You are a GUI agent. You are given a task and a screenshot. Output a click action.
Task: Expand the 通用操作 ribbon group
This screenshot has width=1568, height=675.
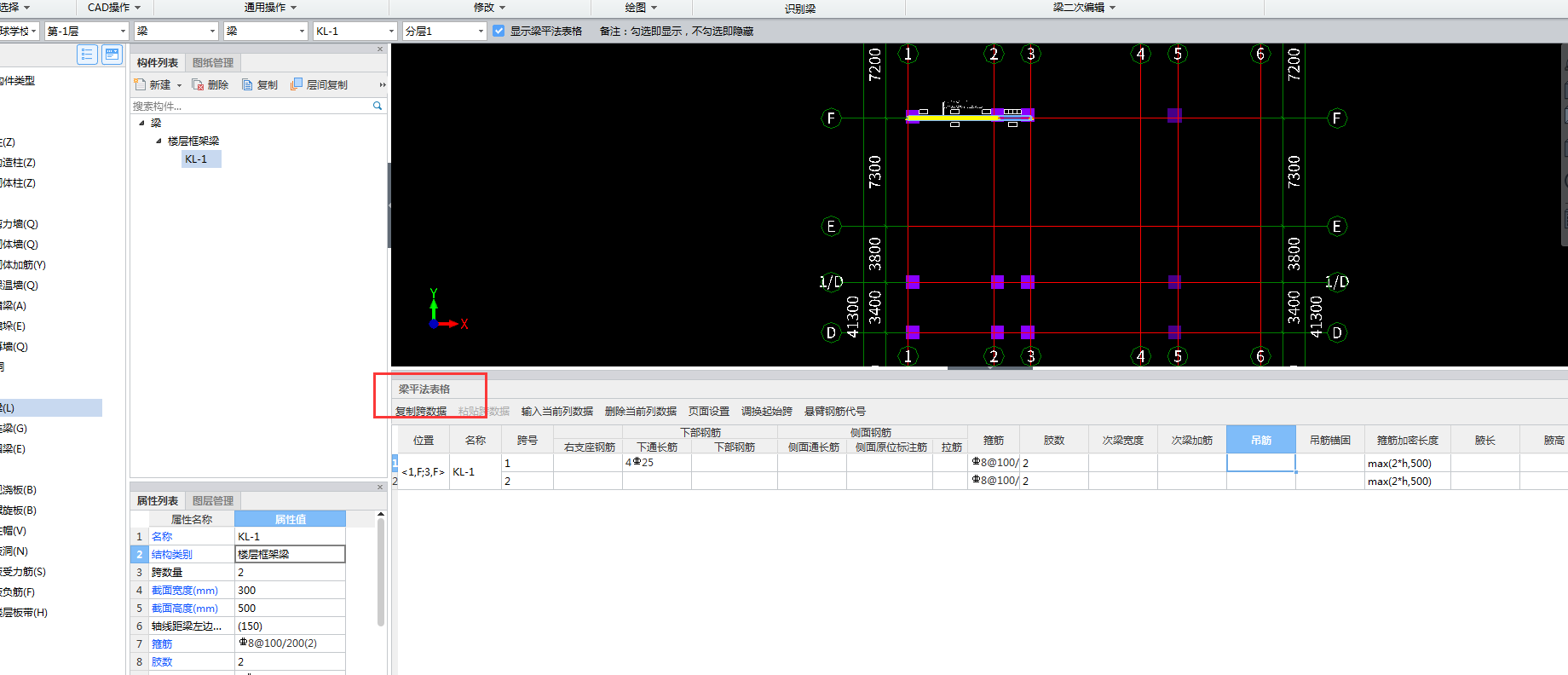click(271, 8)
